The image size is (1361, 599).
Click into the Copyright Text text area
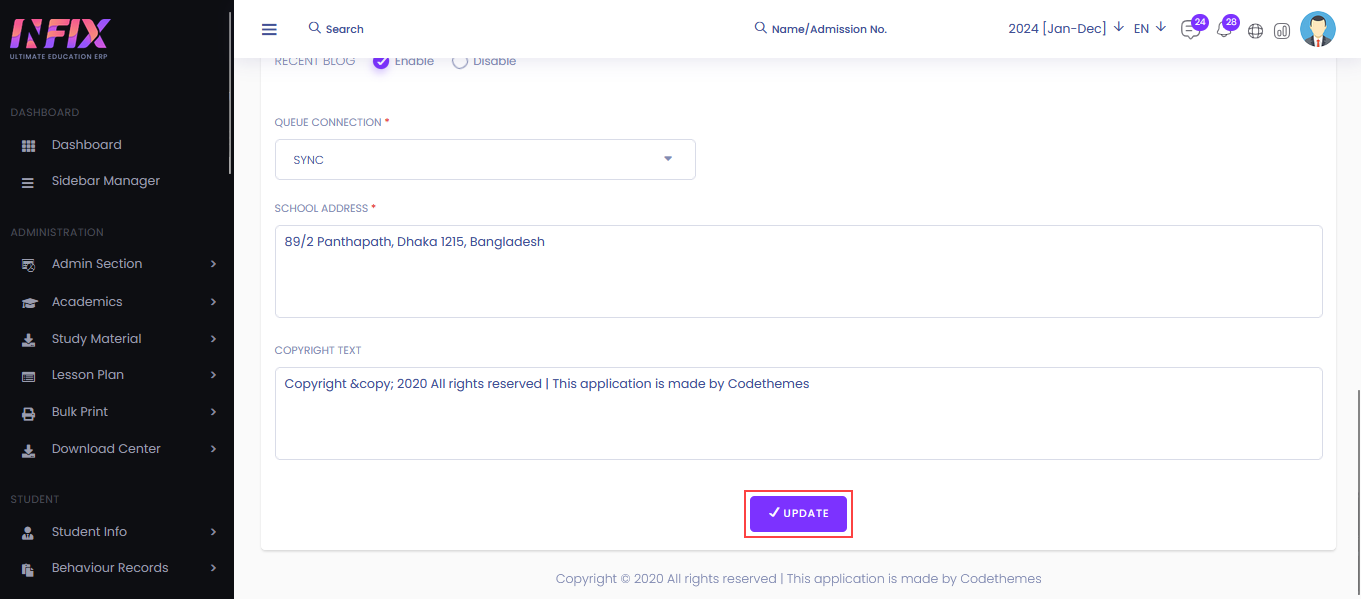coord(799,413)
